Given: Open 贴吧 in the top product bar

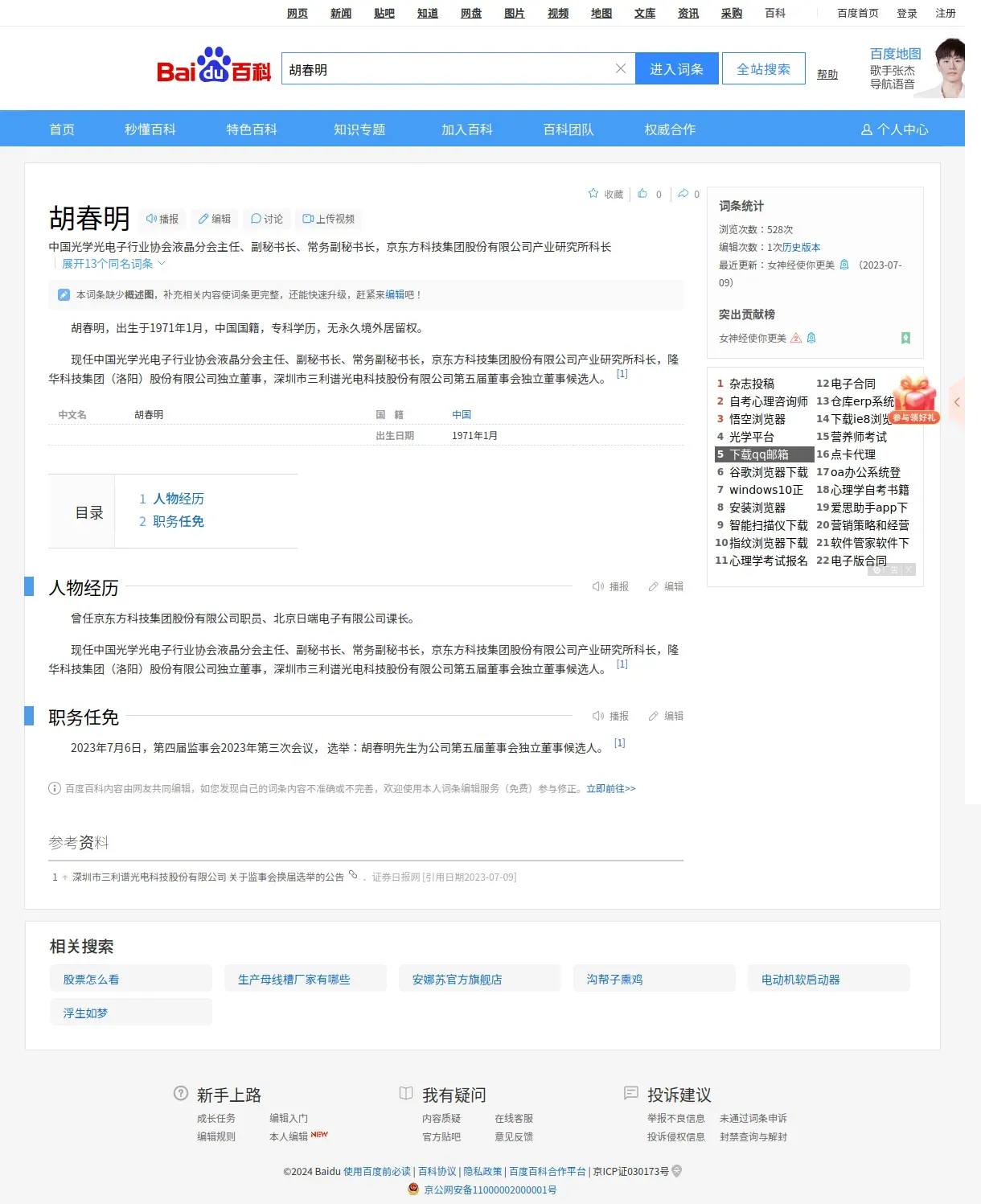Looking at the screenshot, I should click(x=384, y=13).
